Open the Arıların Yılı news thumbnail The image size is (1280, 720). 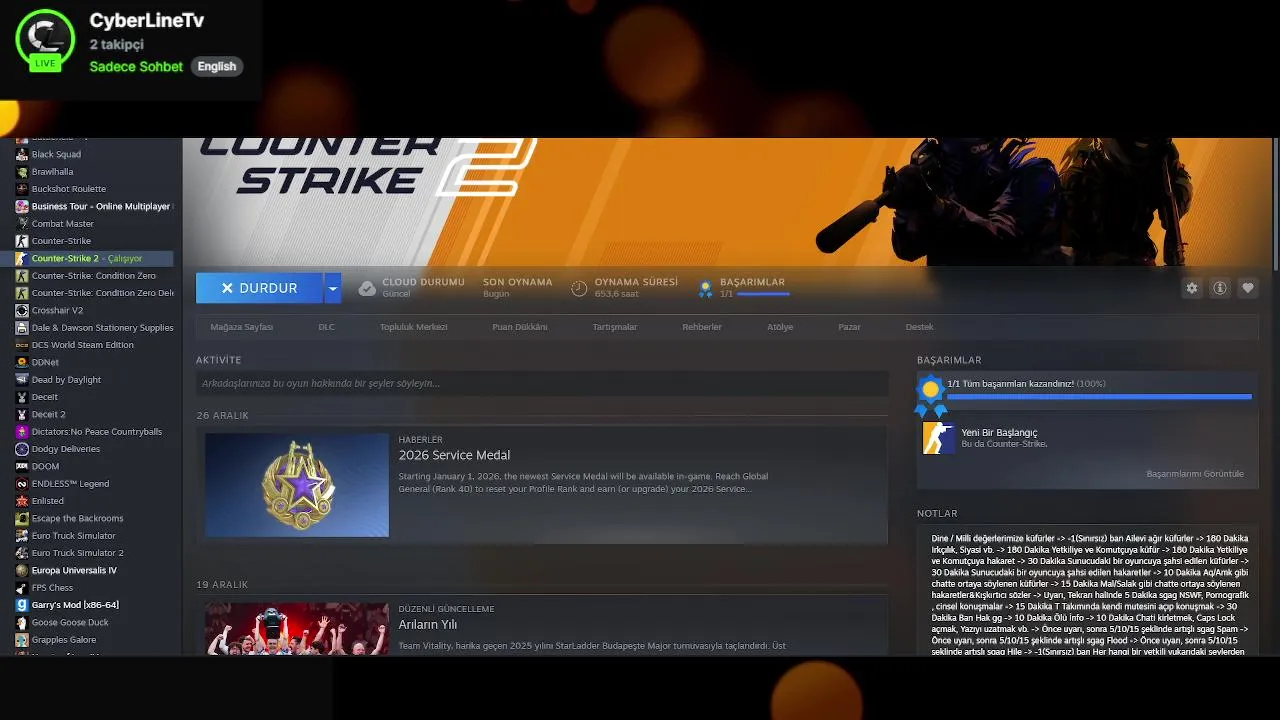tap(297, 629)
